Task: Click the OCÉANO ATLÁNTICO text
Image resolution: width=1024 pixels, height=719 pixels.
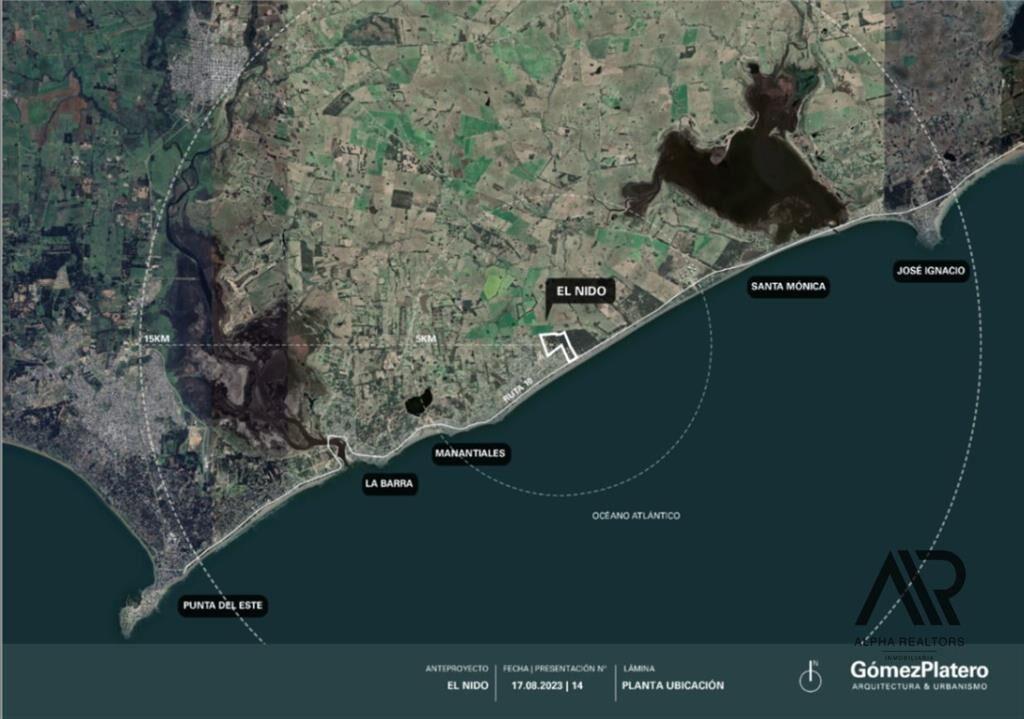Action: (636, 516)
